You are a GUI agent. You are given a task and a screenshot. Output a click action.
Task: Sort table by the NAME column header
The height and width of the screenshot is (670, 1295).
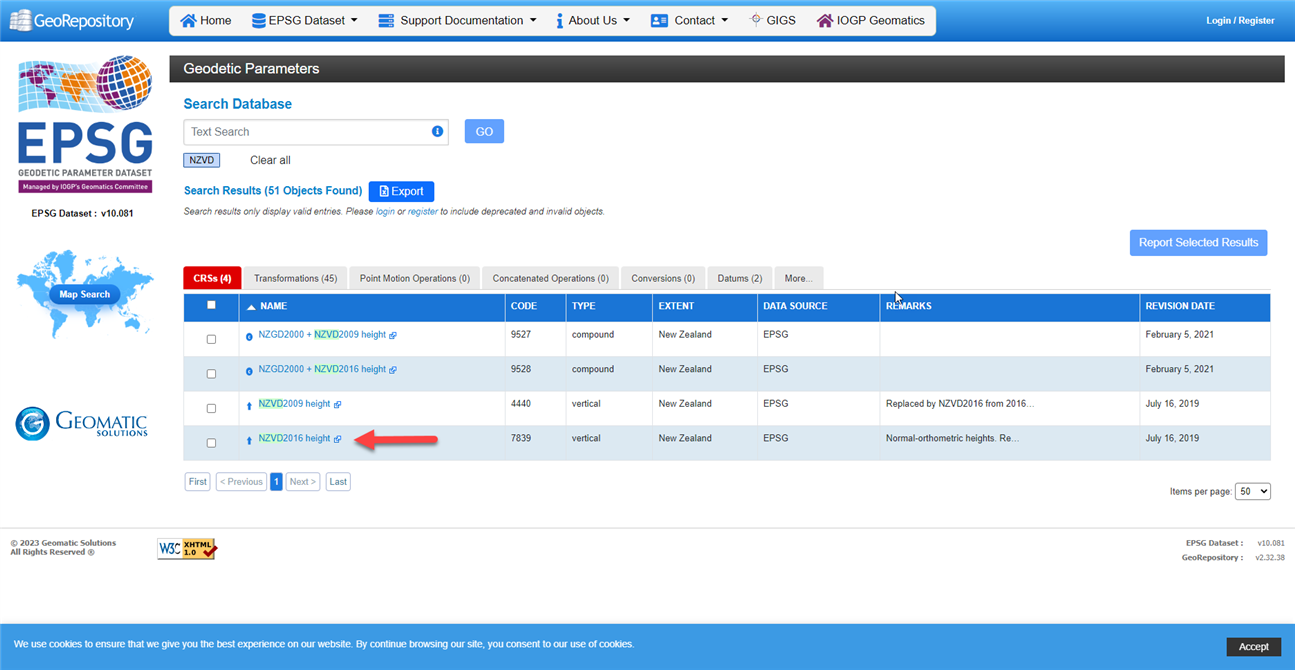click(273, 306)
